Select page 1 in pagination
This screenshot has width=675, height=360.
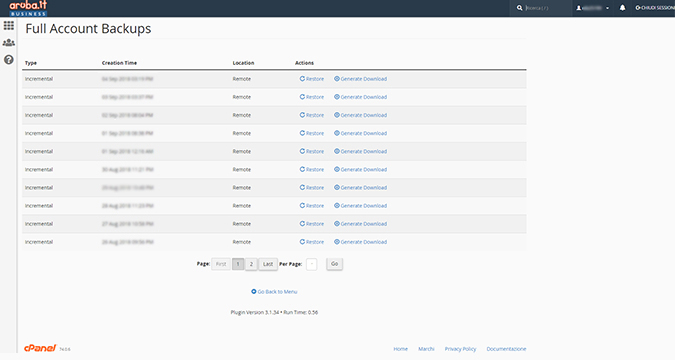[238, 264]
